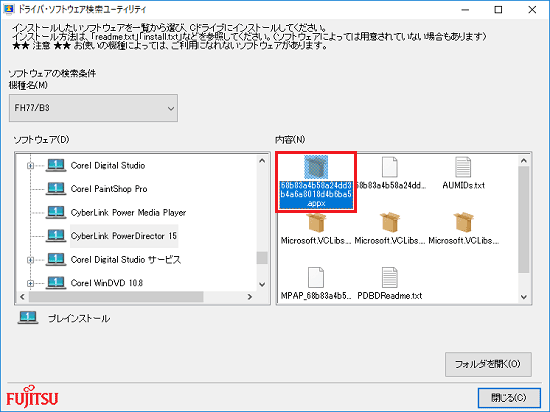550x412 pixels.
Task: Open the PDBDReadme.txt file icon
Action: click(x=389, y=277)
